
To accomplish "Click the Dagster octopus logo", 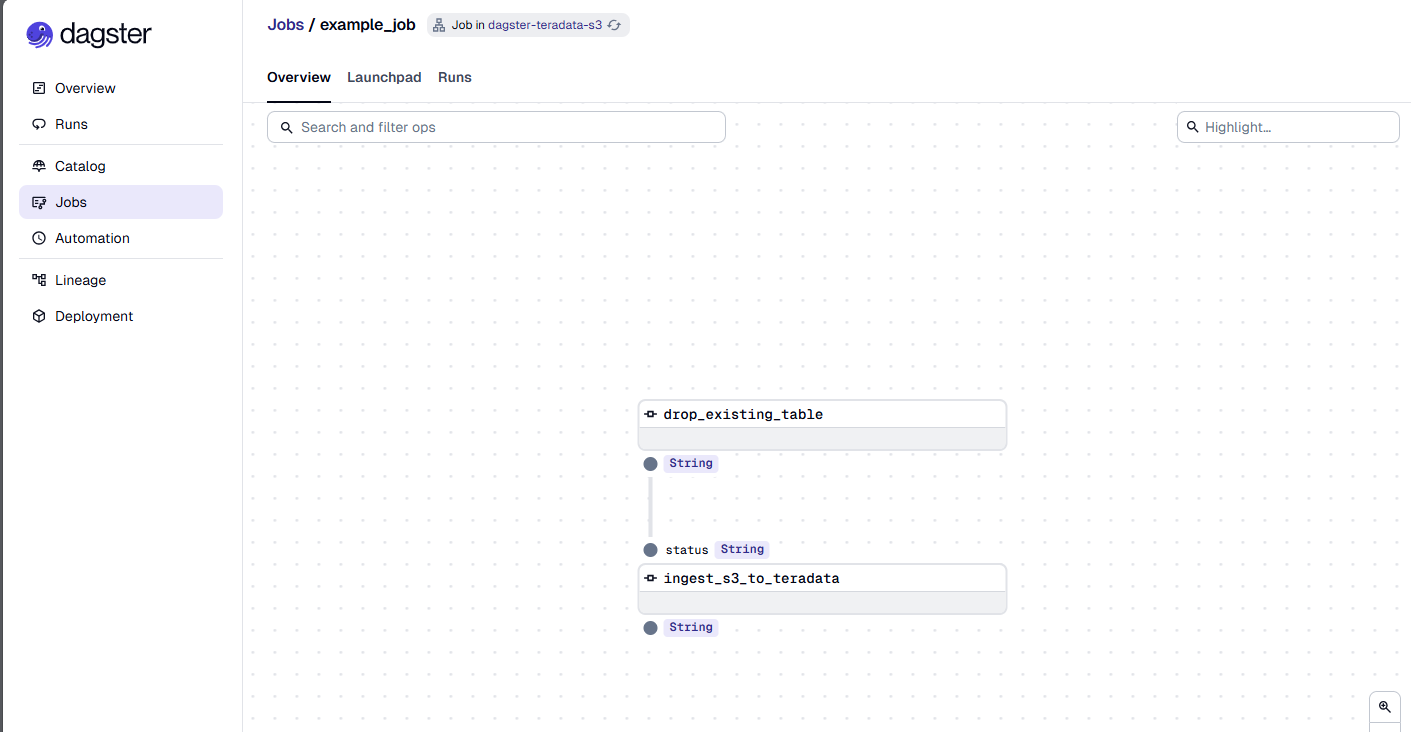I will click(39, 35).
